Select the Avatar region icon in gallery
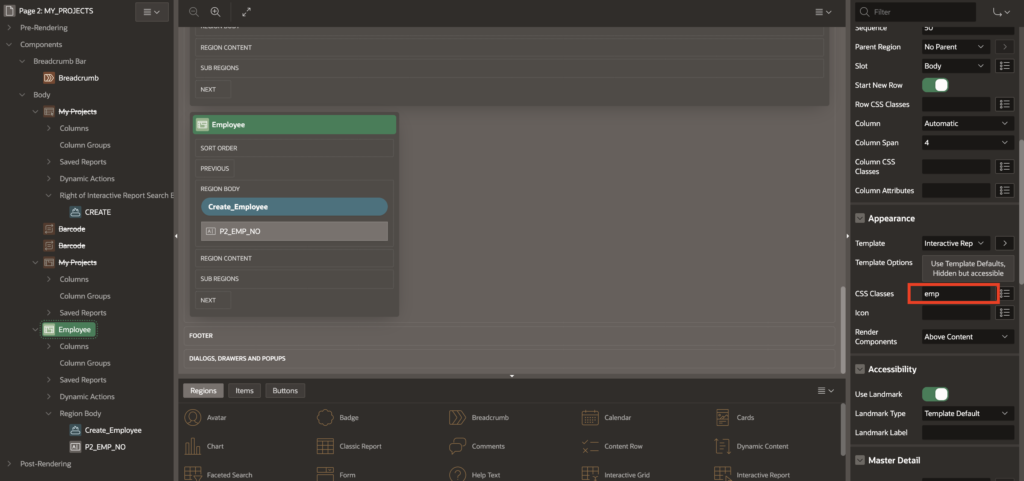 [190, 417]
